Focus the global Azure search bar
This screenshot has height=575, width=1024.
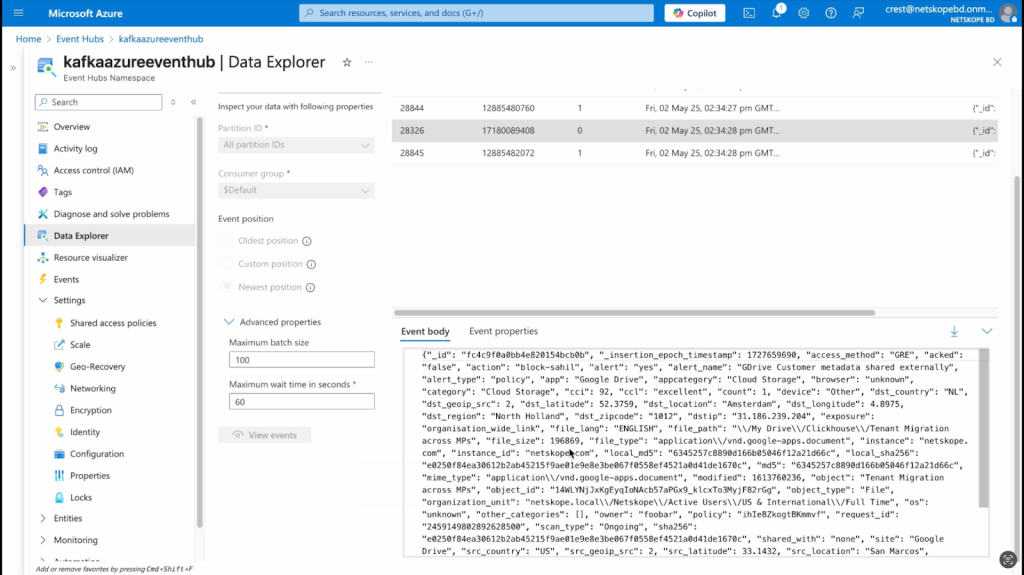click(476, 13)
